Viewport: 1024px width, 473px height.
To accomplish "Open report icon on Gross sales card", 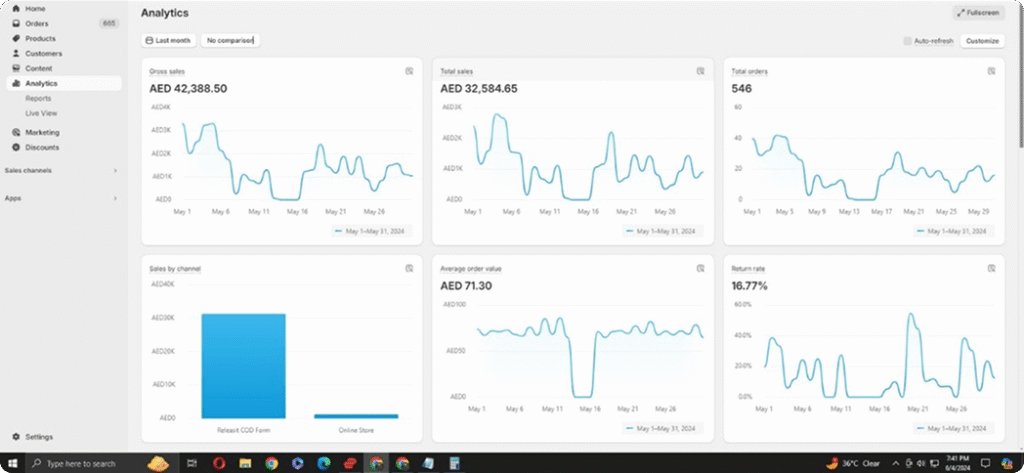I will (409, 71).
